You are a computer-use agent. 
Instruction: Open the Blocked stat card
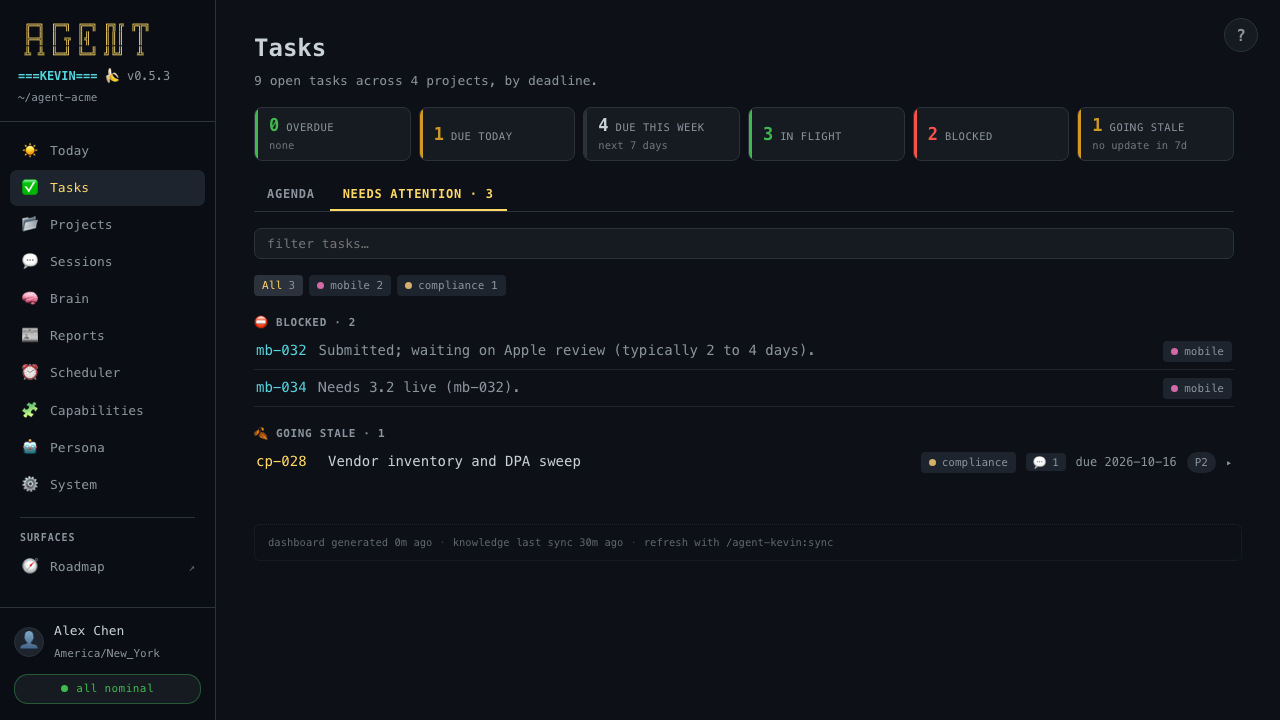(x=991, y=134)
